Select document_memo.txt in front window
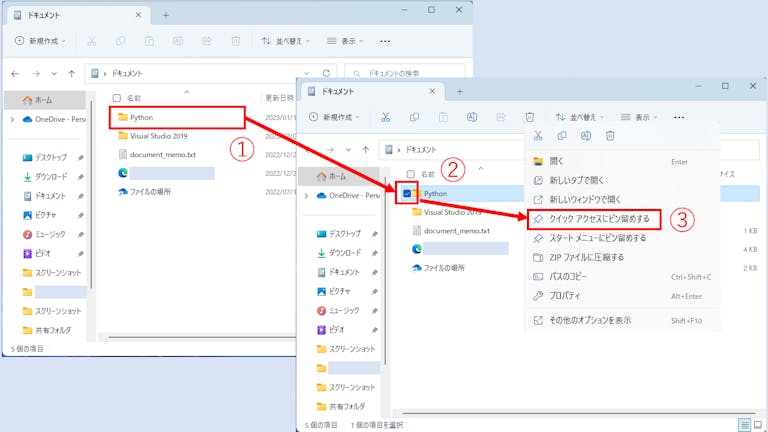 [451, 231]
